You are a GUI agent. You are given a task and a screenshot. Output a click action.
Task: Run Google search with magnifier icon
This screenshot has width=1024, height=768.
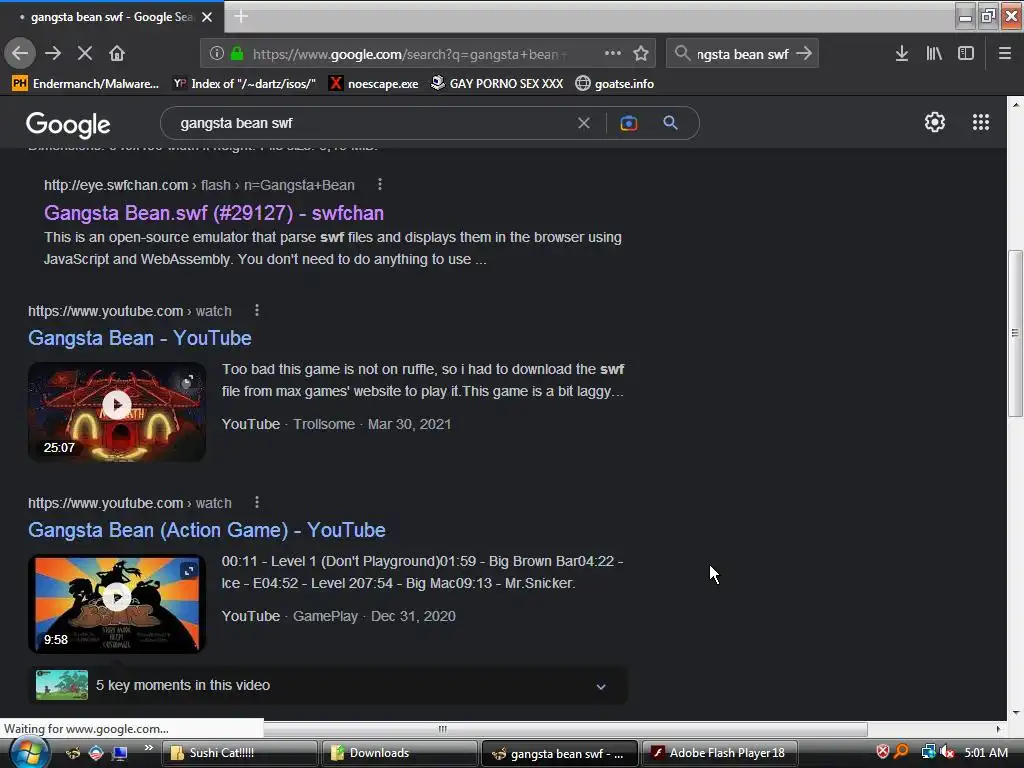671,123
